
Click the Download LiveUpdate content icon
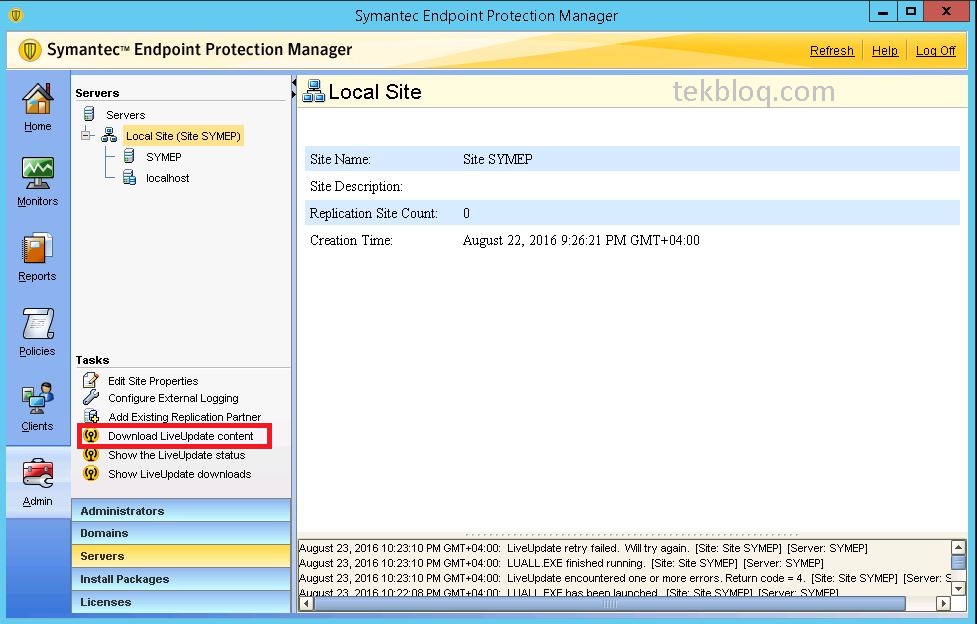91,436
